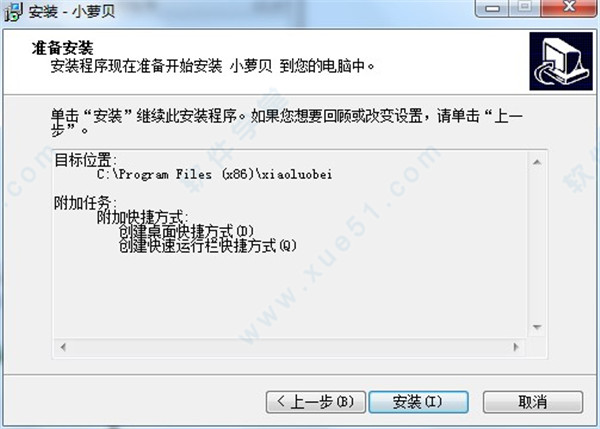The width and height of the screenshot is (600, 429).
Task: Start installation with the 安装(I) button
Action: click(418, 402)
